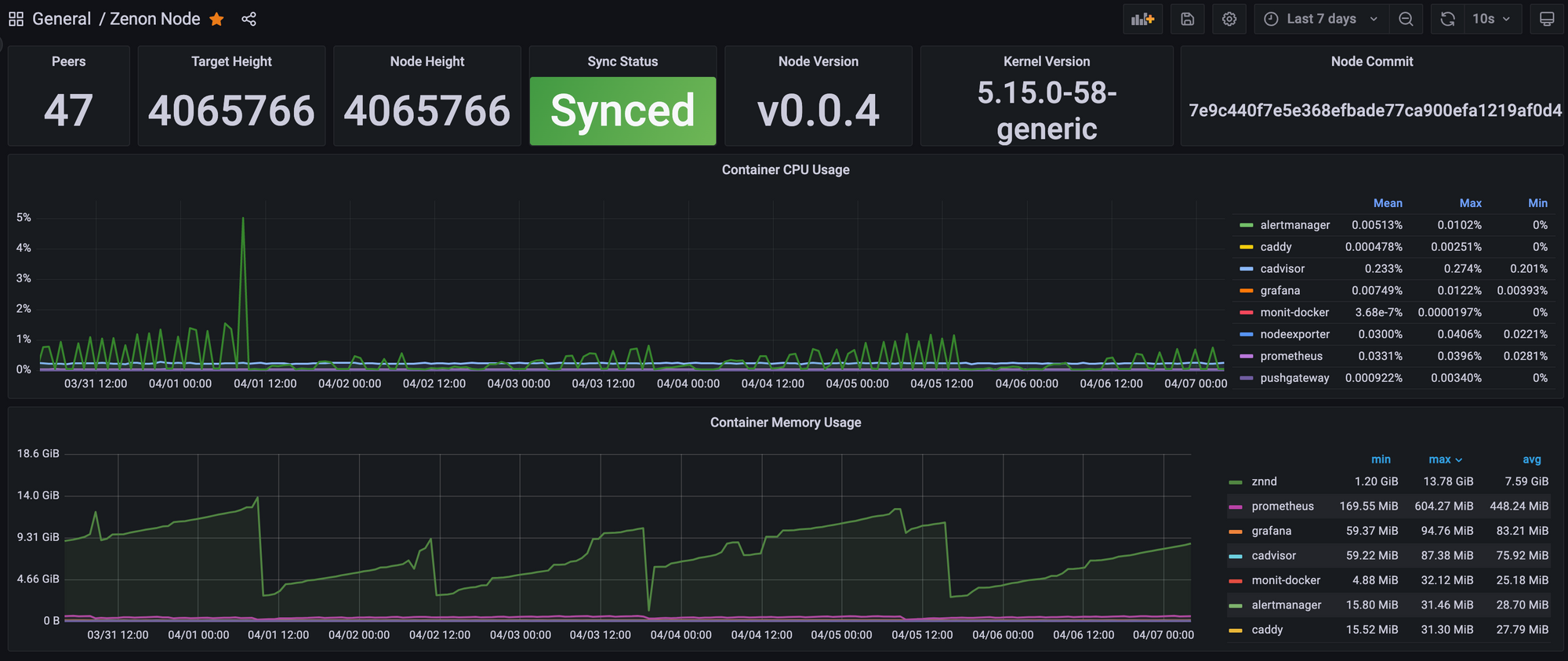The image size is (1568, 661).
Task: Click the 5% spike in CPU chart
Action: (x=243, y=219)
